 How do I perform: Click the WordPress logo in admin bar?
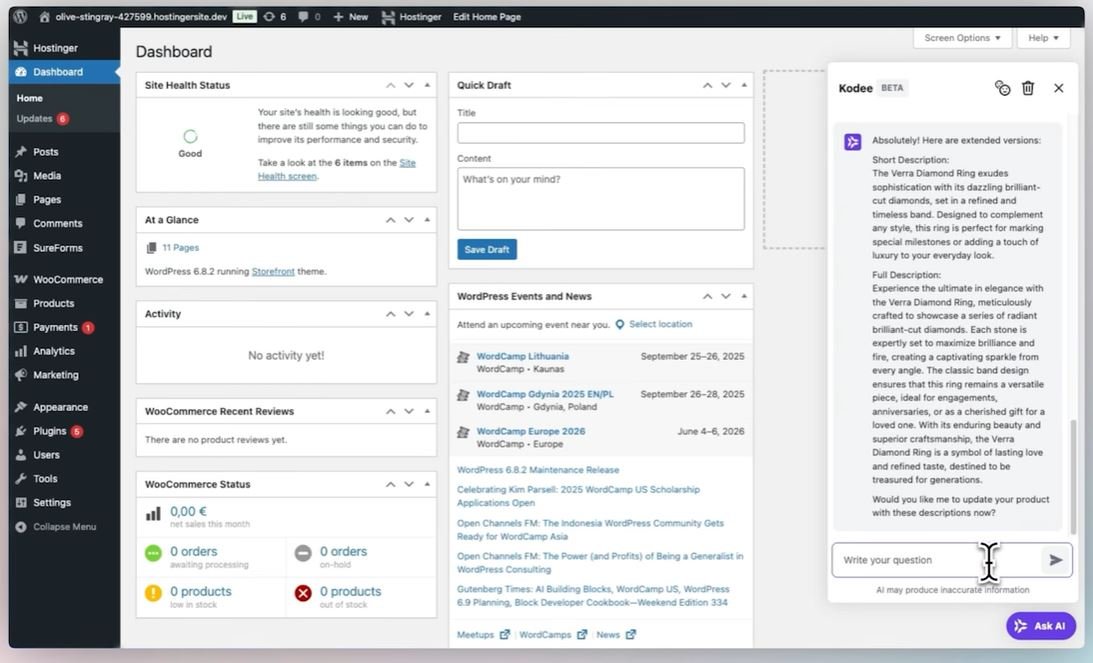[x=20, y=17]
